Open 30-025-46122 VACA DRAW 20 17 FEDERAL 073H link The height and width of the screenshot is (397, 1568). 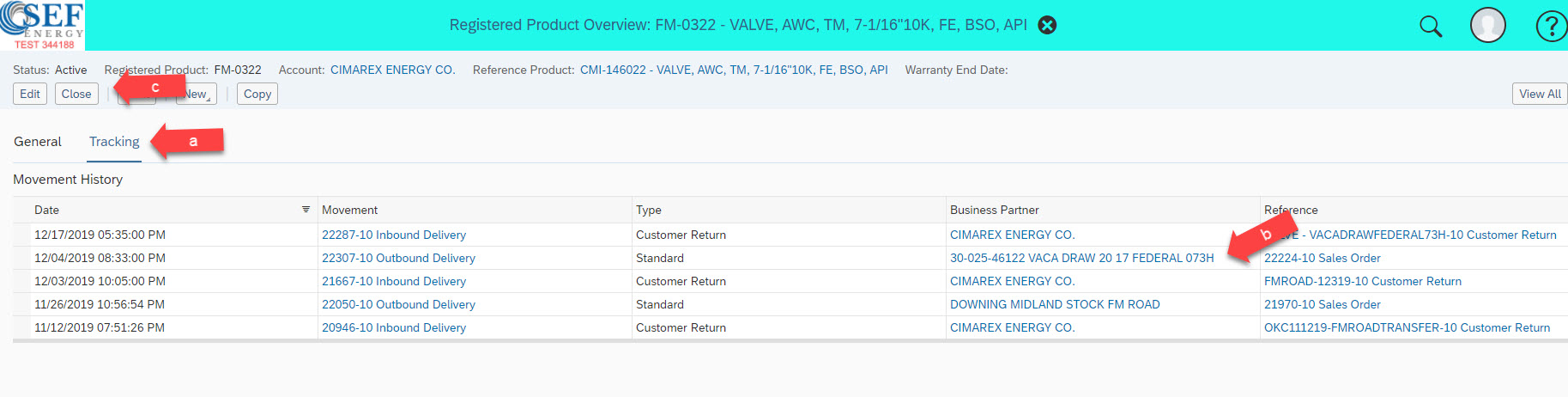(x=1081, y=258)
